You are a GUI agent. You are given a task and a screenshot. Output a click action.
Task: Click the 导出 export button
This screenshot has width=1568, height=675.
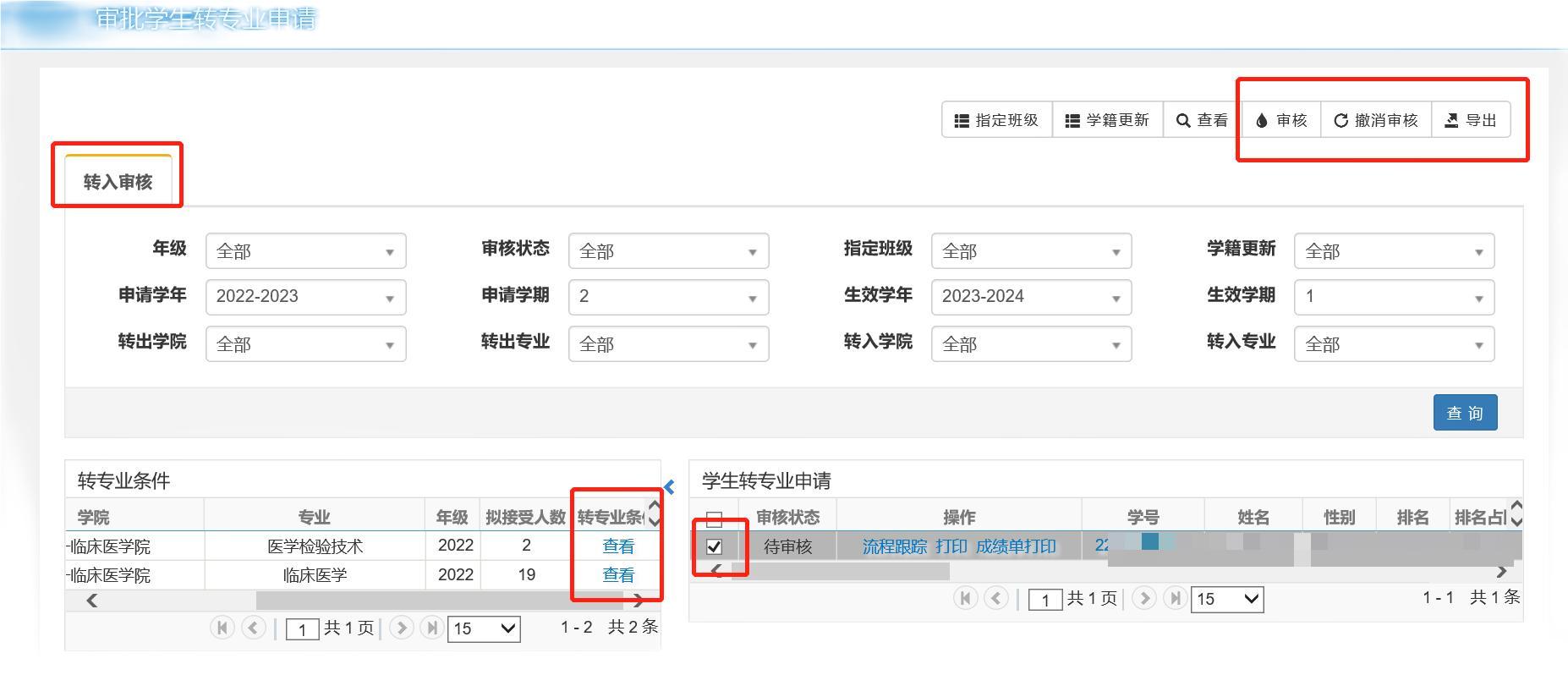coord(1471,120)
